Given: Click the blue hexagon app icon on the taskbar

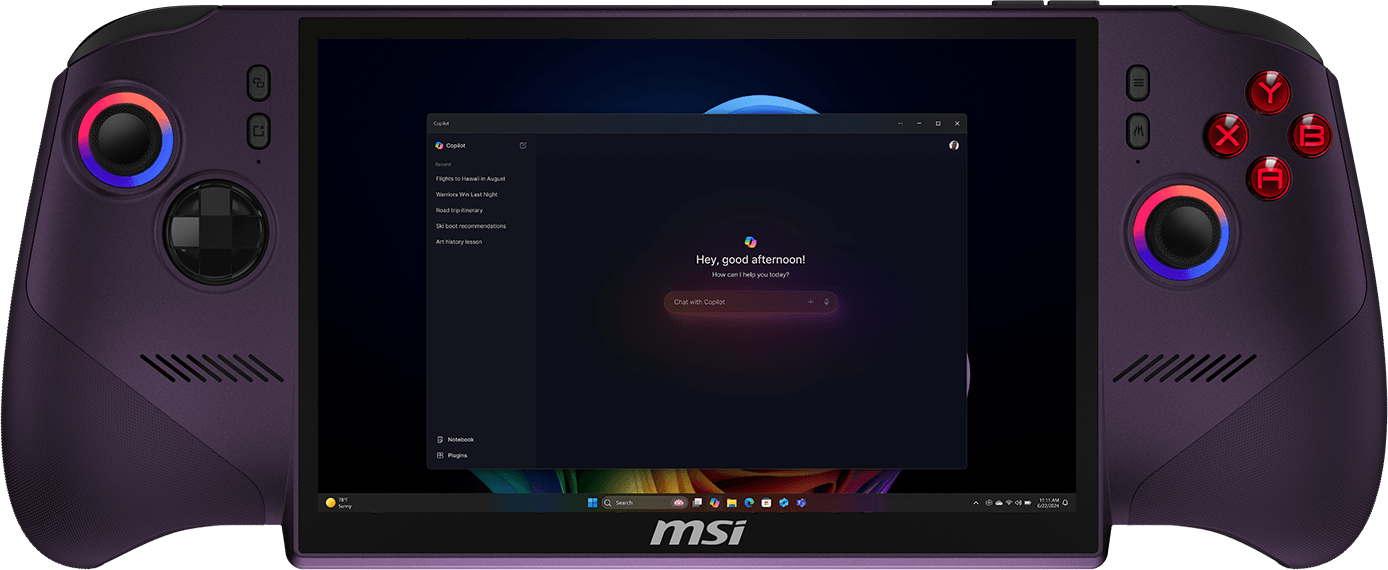Looking at the screenshot, I should [x=784, y=503].
